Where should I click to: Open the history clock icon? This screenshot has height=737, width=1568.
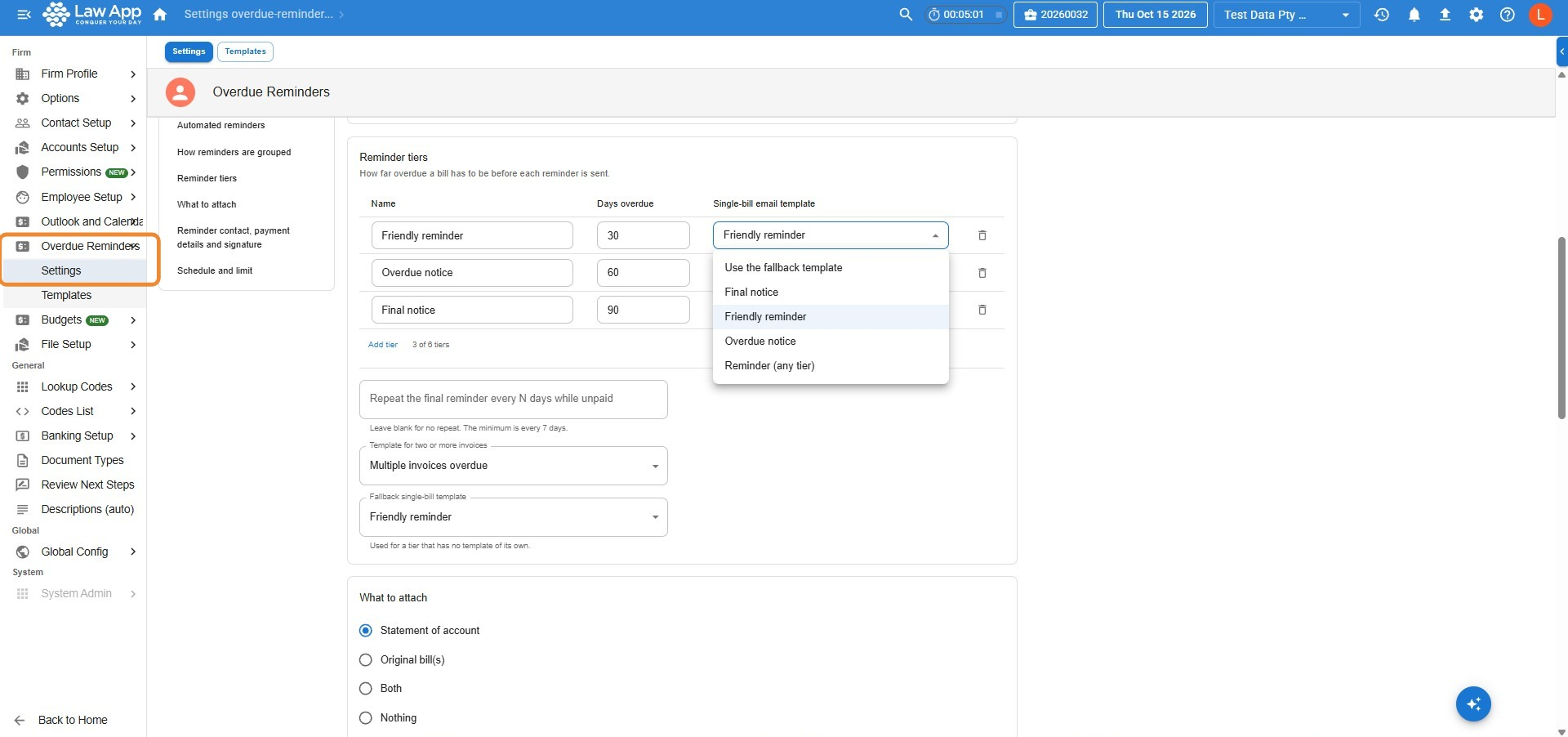(x=1382, y=15)
